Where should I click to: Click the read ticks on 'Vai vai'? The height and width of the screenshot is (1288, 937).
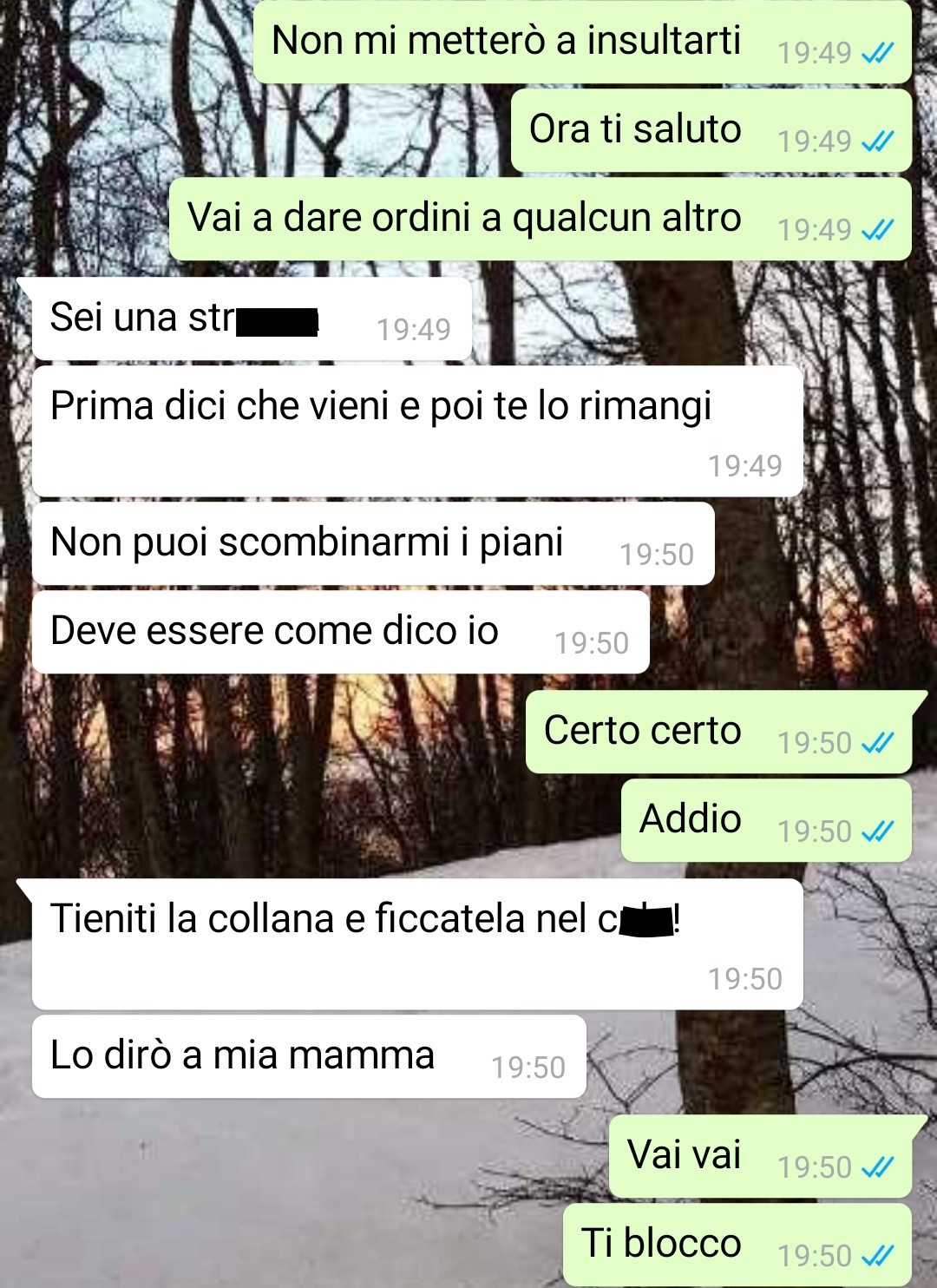877,1167
